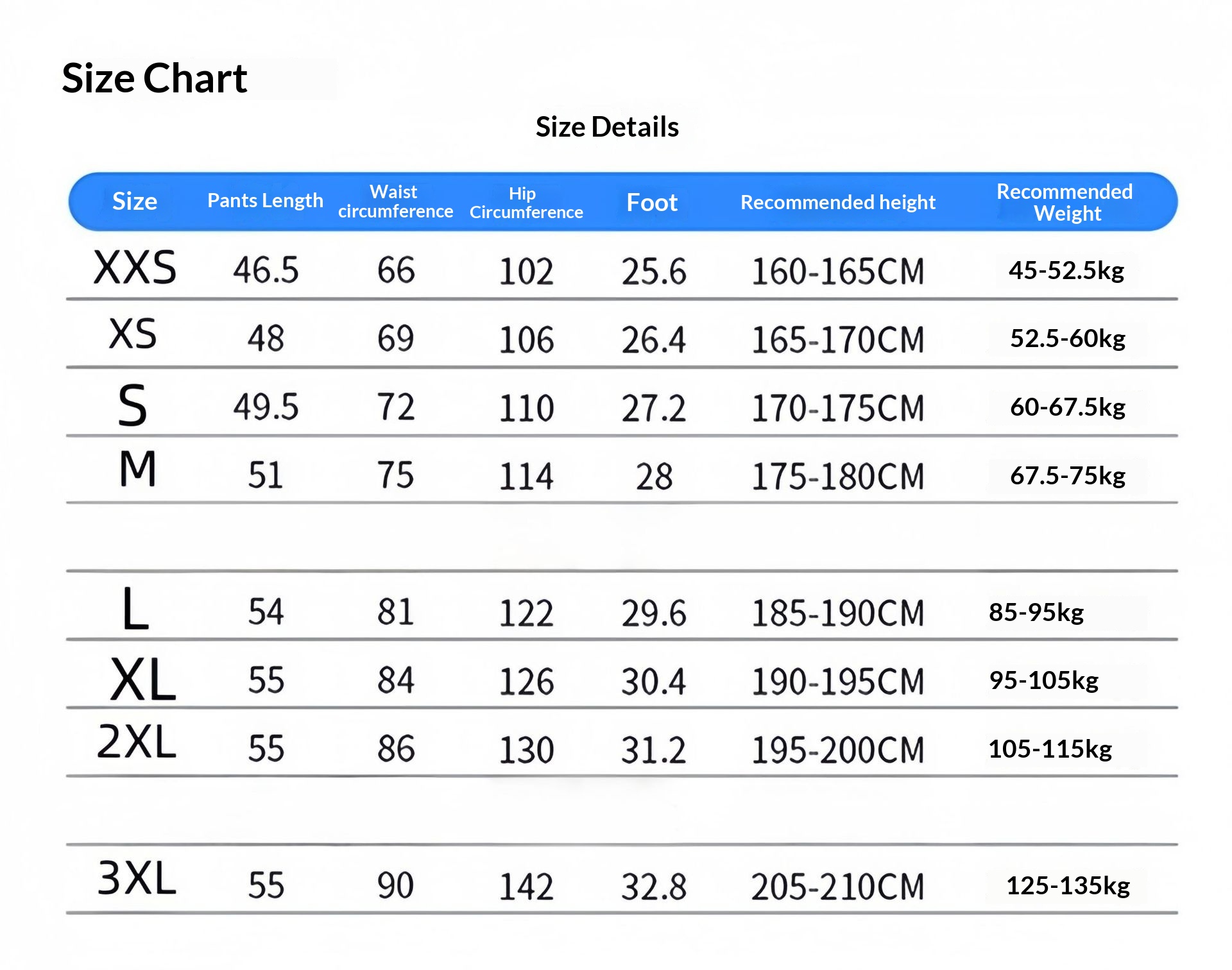Select the Foot column header
Image resolution: width=1232 pixels, height=970 pixels.
(652, 203)
